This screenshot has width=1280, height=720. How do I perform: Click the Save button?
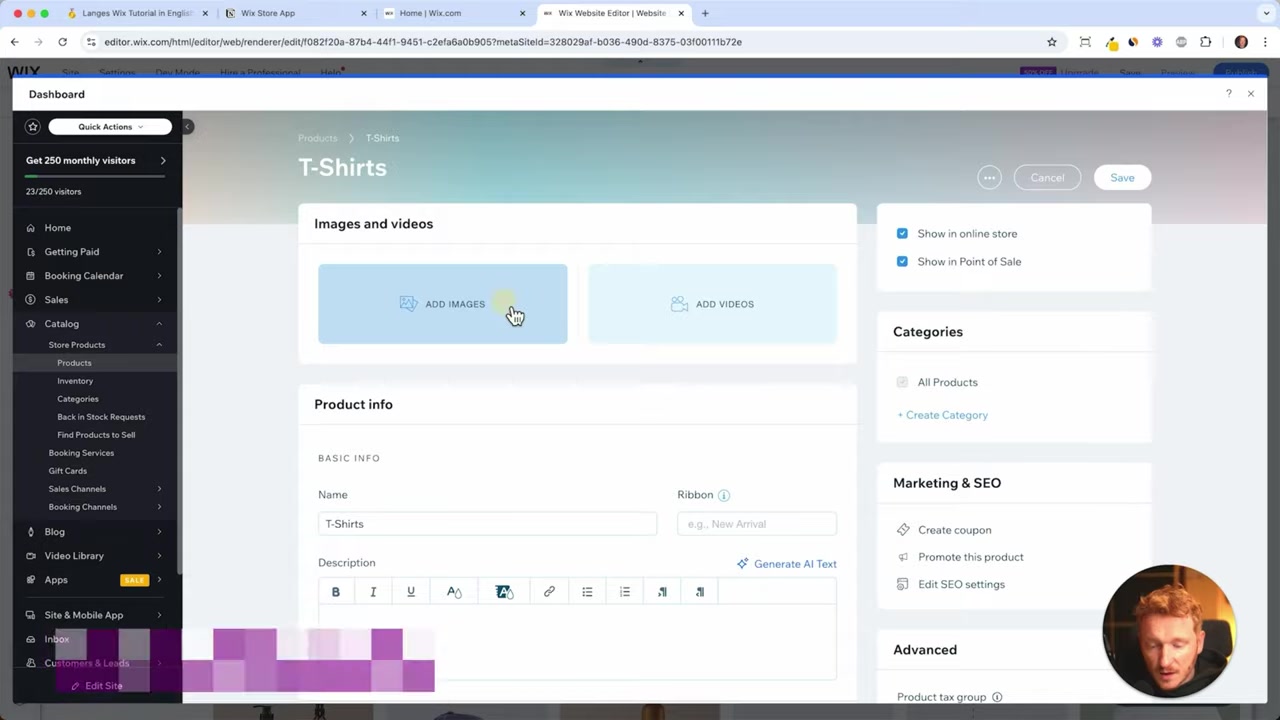pyautogui.click(x=1122, y=178)
